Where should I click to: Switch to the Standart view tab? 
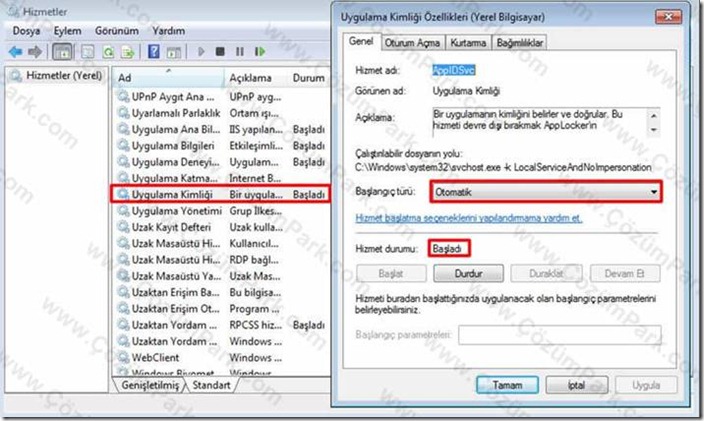211,385
